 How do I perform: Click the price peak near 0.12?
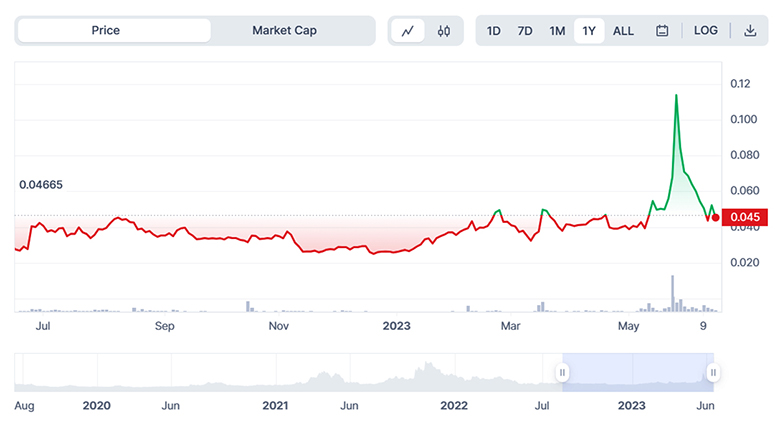point(677,95)
